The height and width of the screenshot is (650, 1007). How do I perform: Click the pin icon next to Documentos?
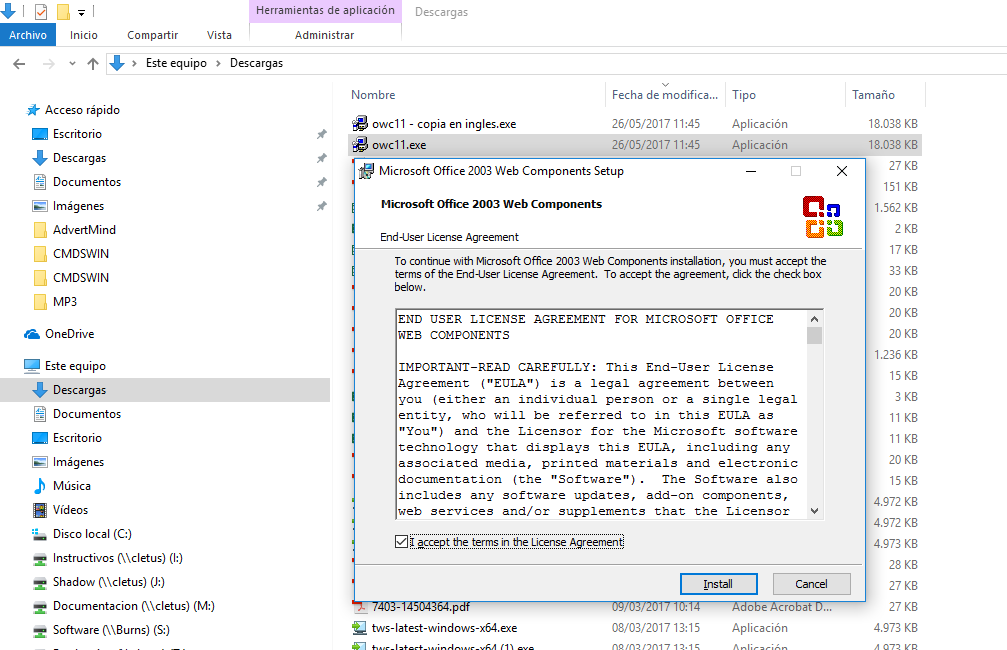pos(322,182)
